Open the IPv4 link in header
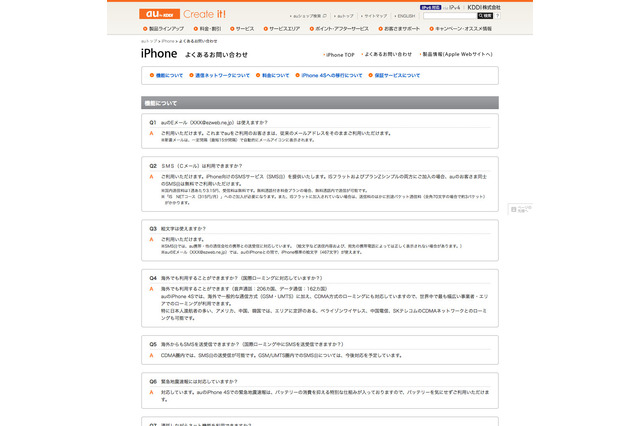The width and height of the screenshot is (640, 426). [454, 7]
